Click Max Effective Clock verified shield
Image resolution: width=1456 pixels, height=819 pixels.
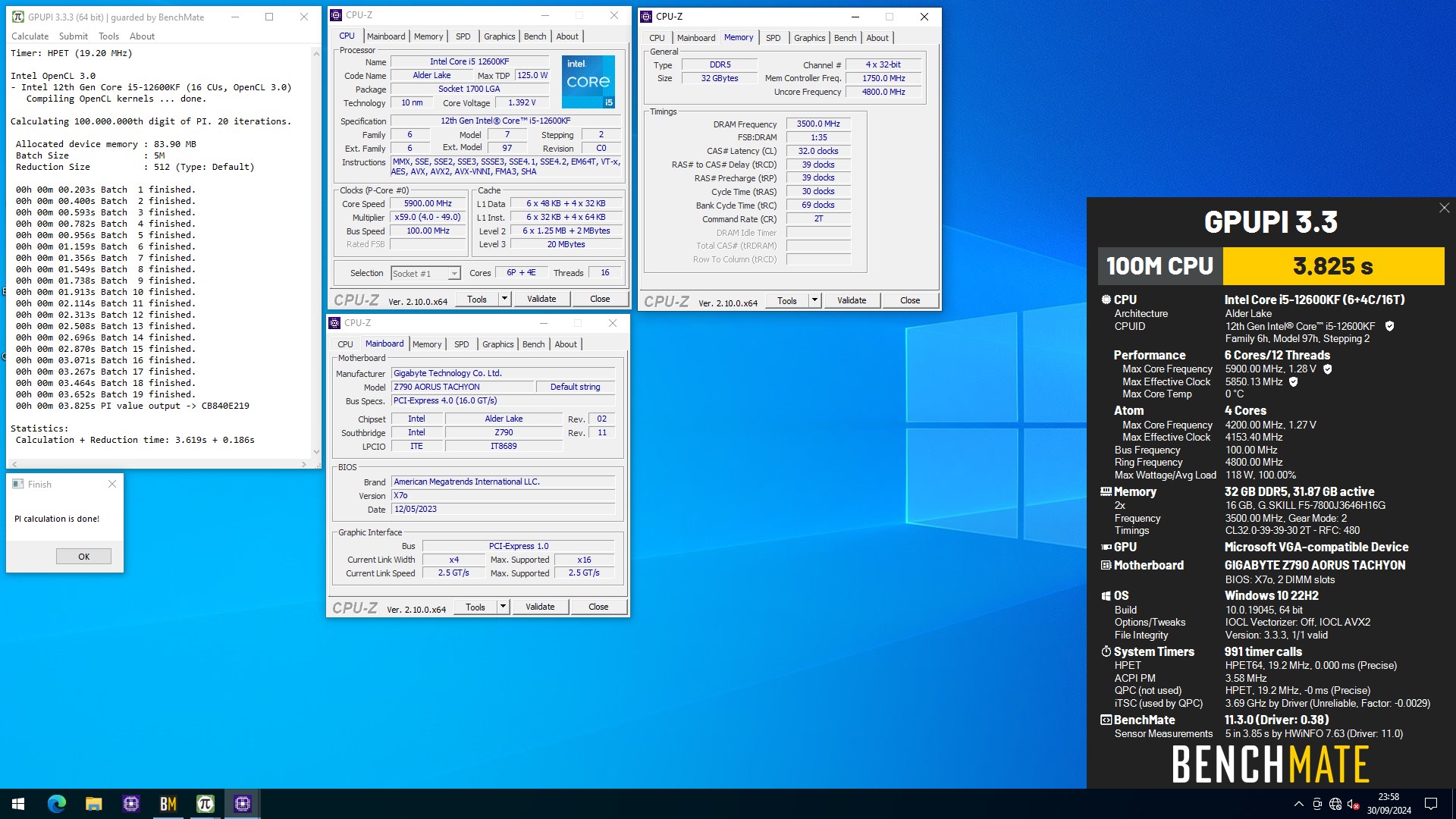pyautogui.click(x=1294, y=381)
